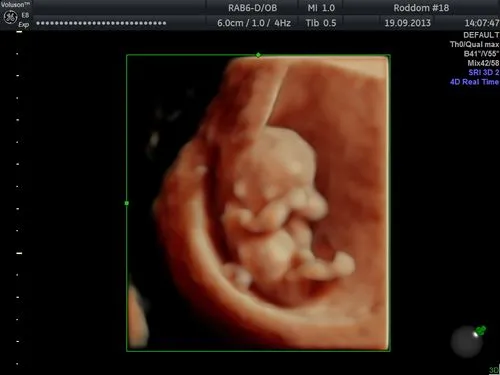Click the 3D orientation sphere indicator
500x375 pixels.
[x=467, y=342]
